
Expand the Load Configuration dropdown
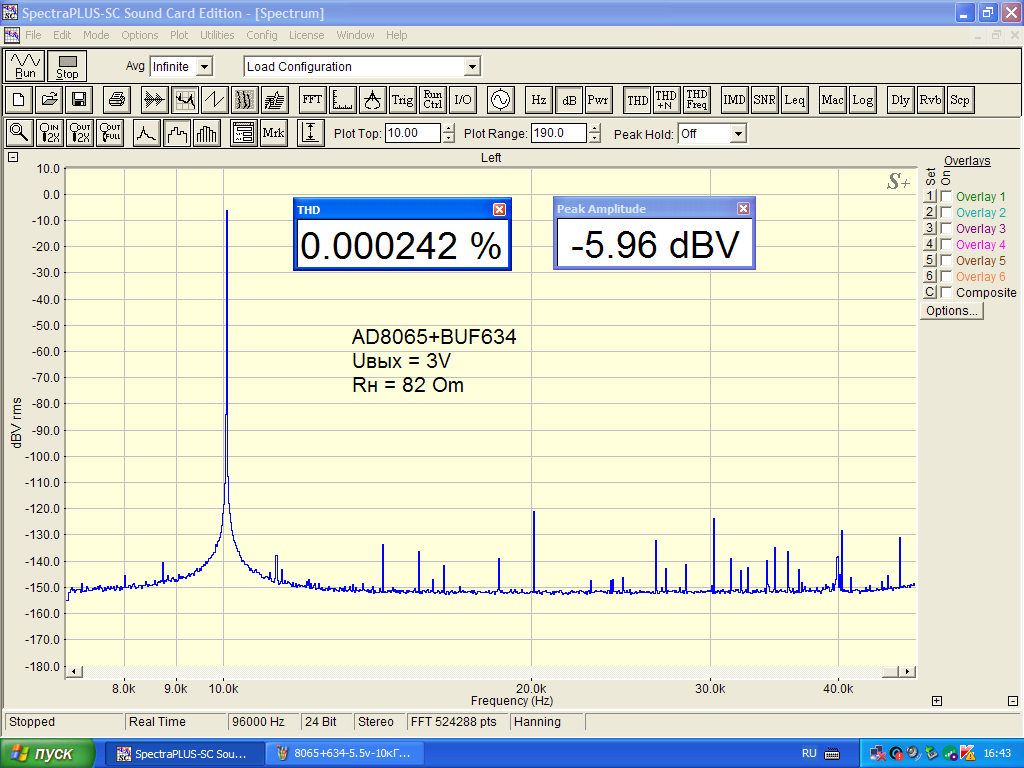click(x=472, y=67)
